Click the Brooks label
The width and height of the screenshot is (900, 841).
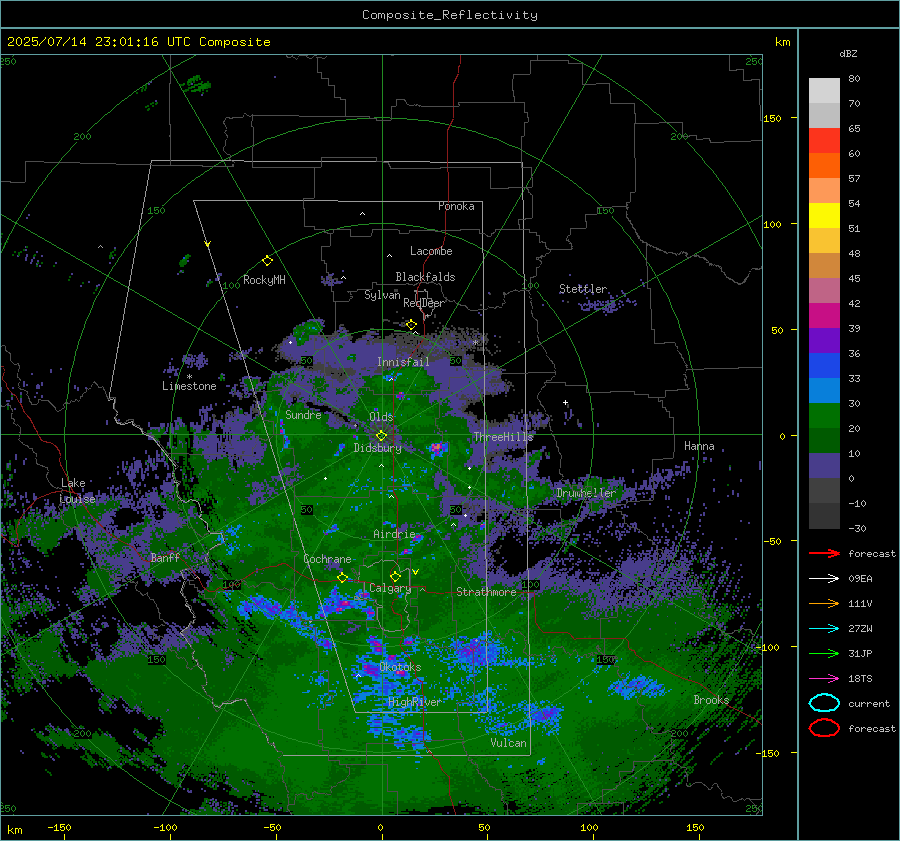[x=711, y=700]
